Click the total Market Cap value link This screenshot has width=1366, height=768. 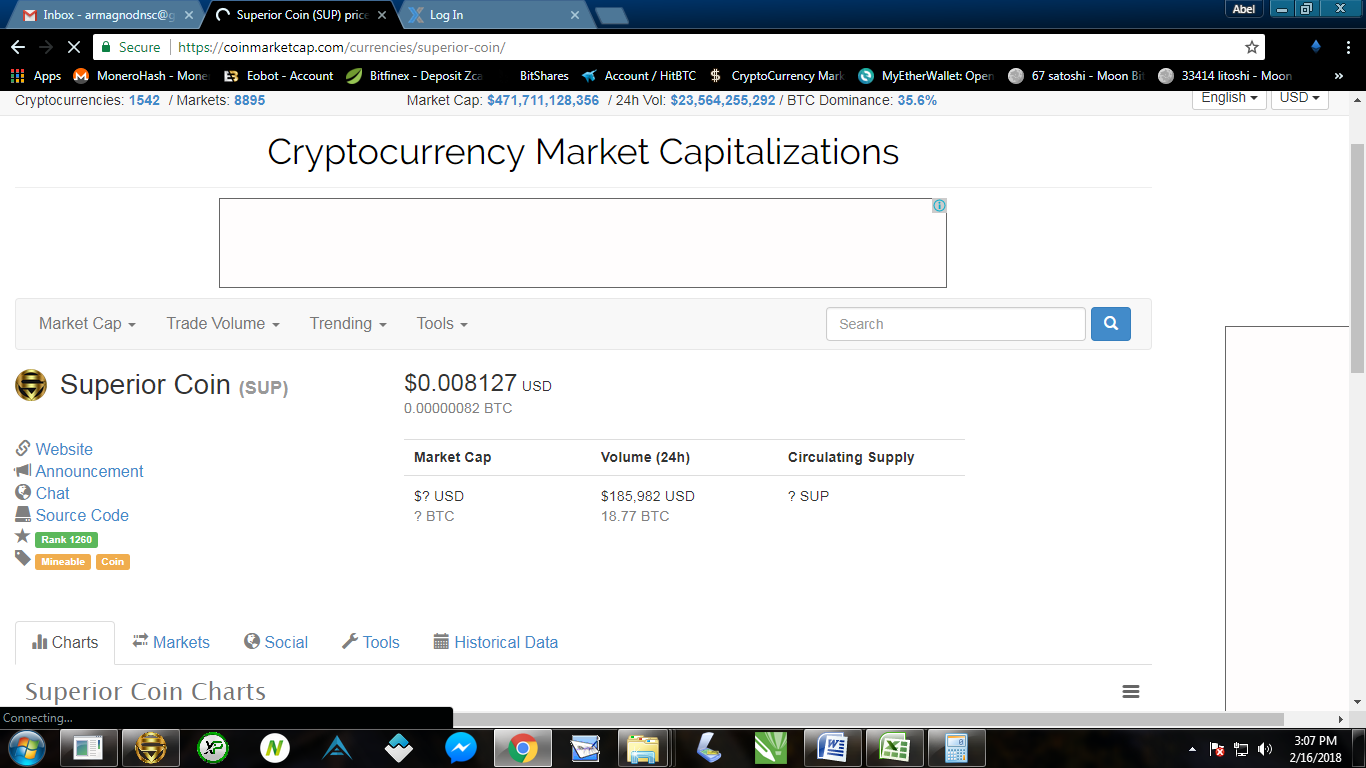(x=543, y=100)
